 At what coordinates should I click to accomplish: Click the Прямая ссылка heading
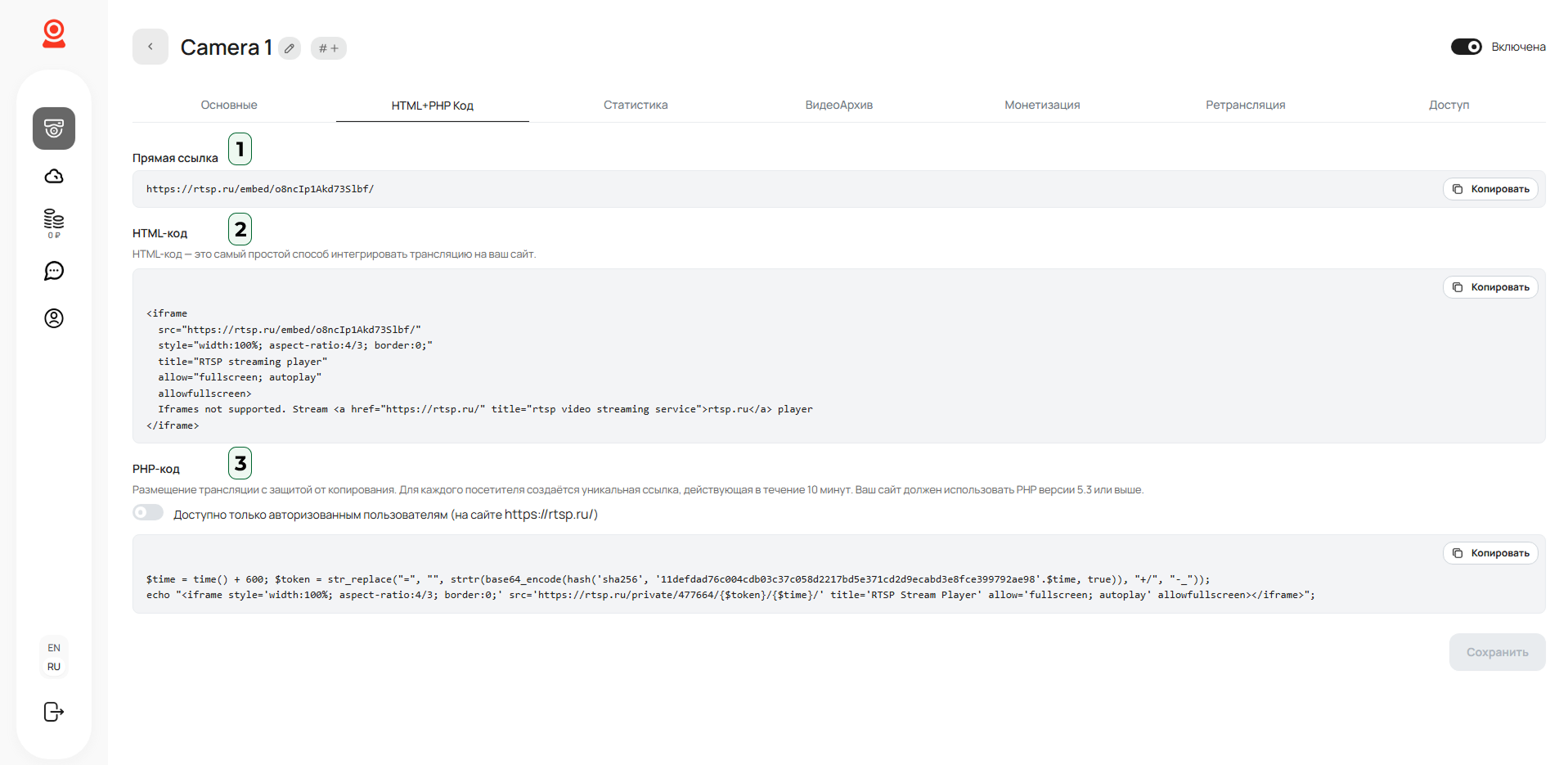175,158
